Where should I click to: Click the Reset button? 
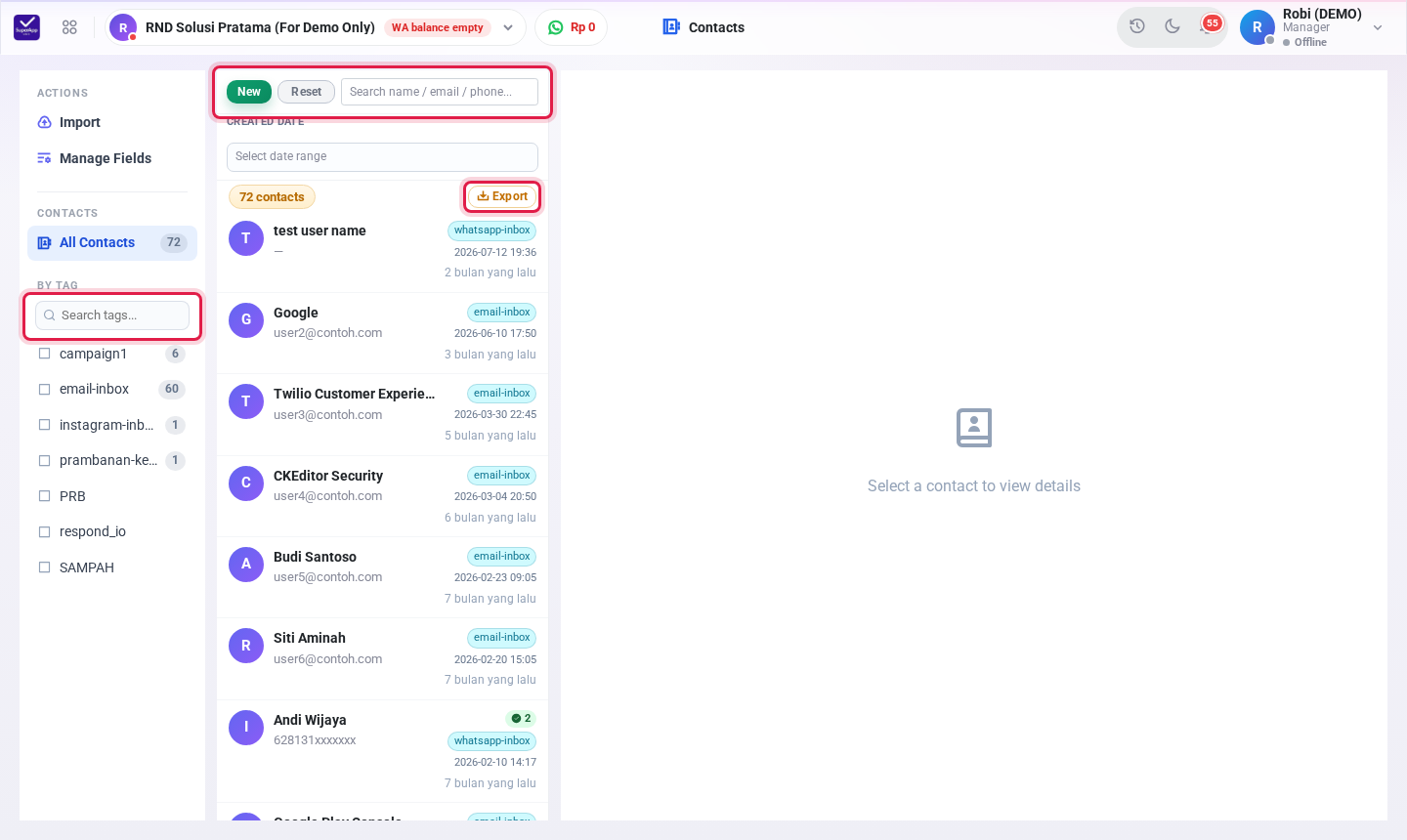coord(306,92)
